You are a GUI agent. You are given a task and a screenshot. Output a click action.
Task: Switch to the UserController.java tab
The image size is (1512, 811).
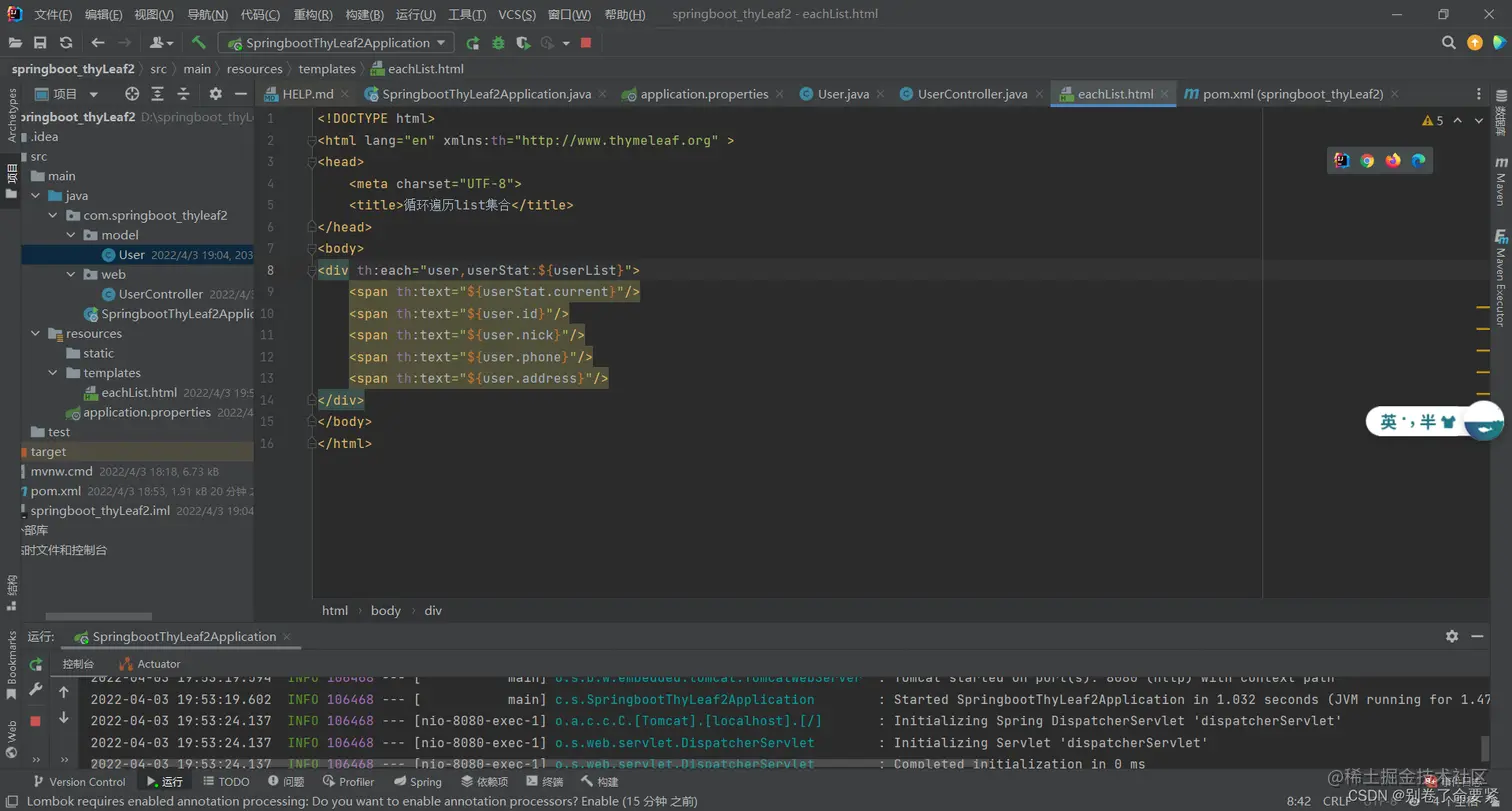963,94
